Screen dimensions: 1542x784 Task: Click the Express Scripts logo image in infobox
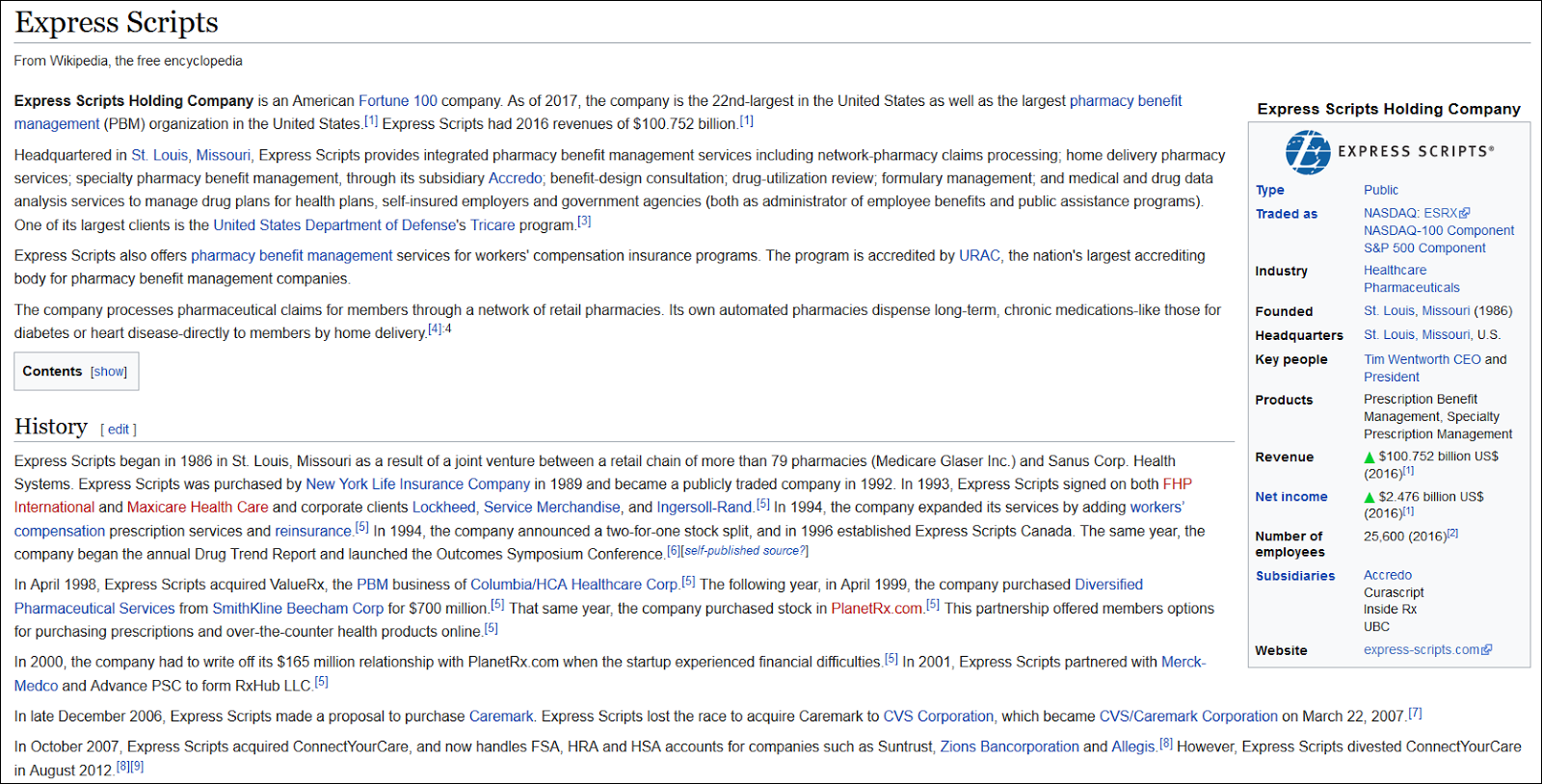1390,152
